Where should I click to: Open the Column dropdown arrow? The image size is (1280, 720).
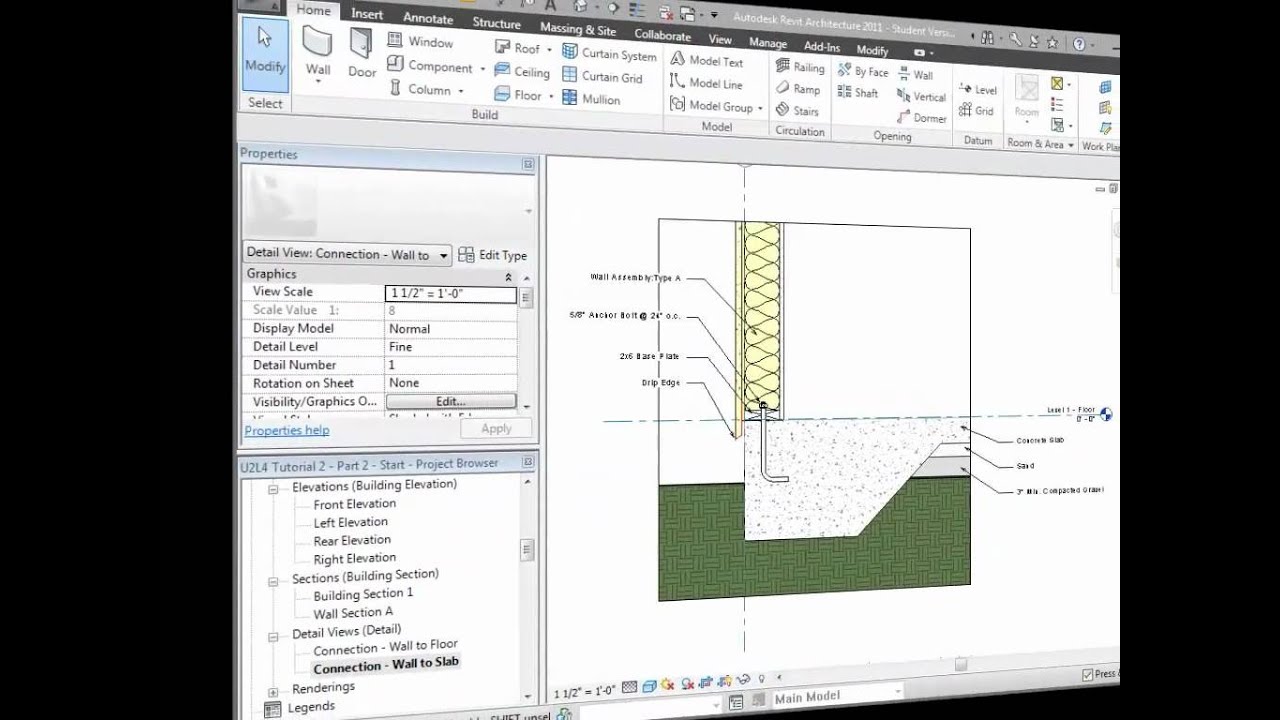[461, 91]
